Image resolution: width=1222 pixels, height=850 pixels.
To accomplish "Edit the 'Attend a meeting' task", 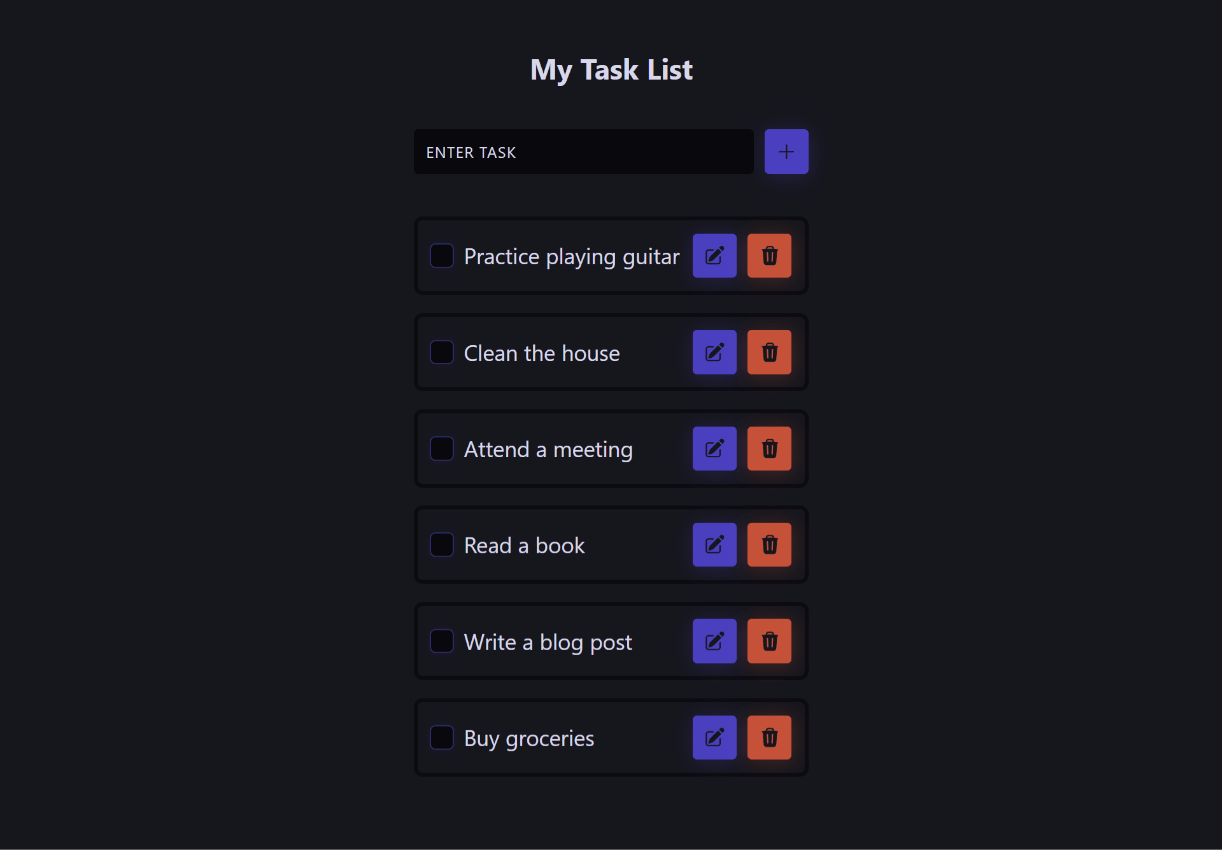I will coord(715,449).
